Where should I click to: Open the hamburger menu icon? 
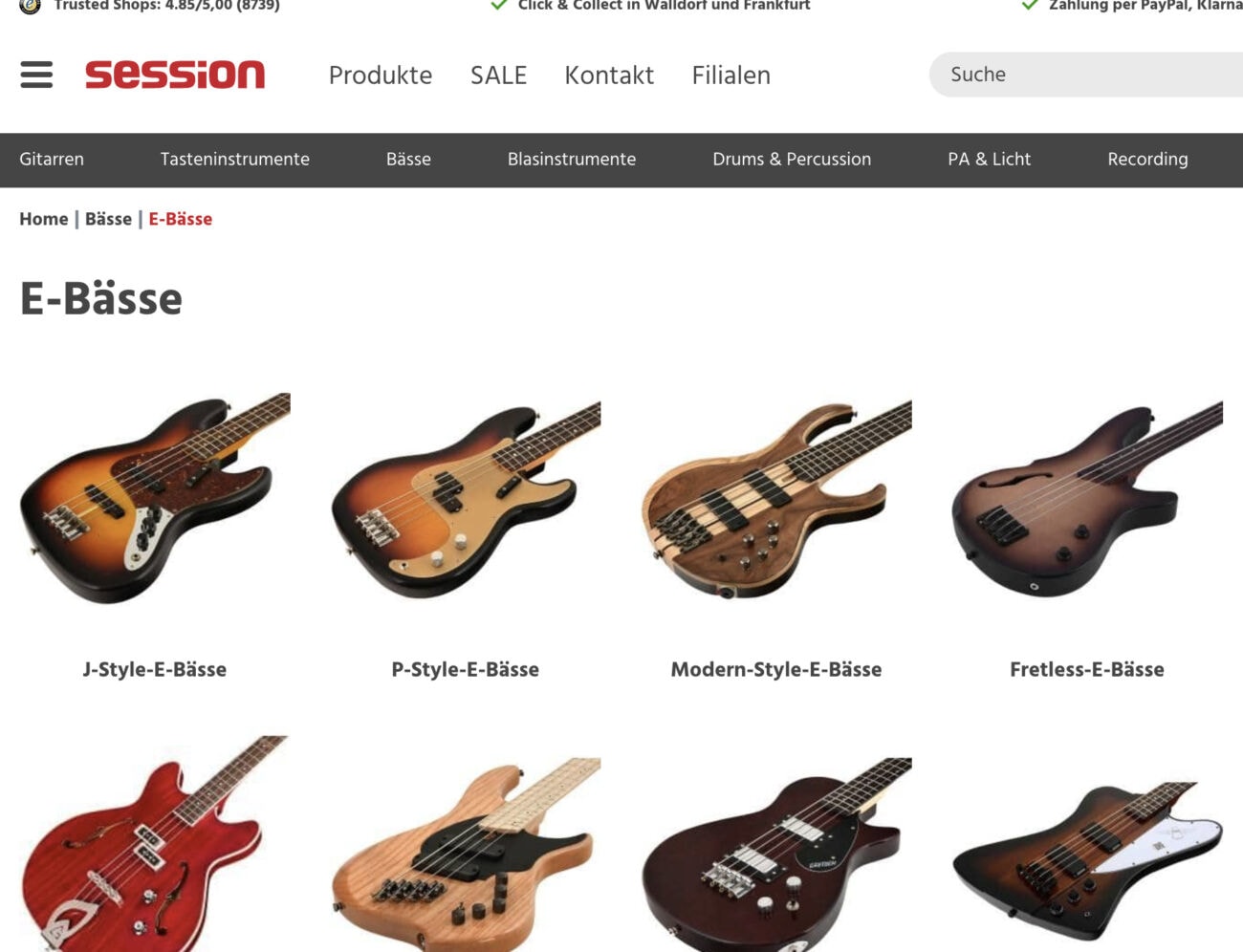point(36,75)
